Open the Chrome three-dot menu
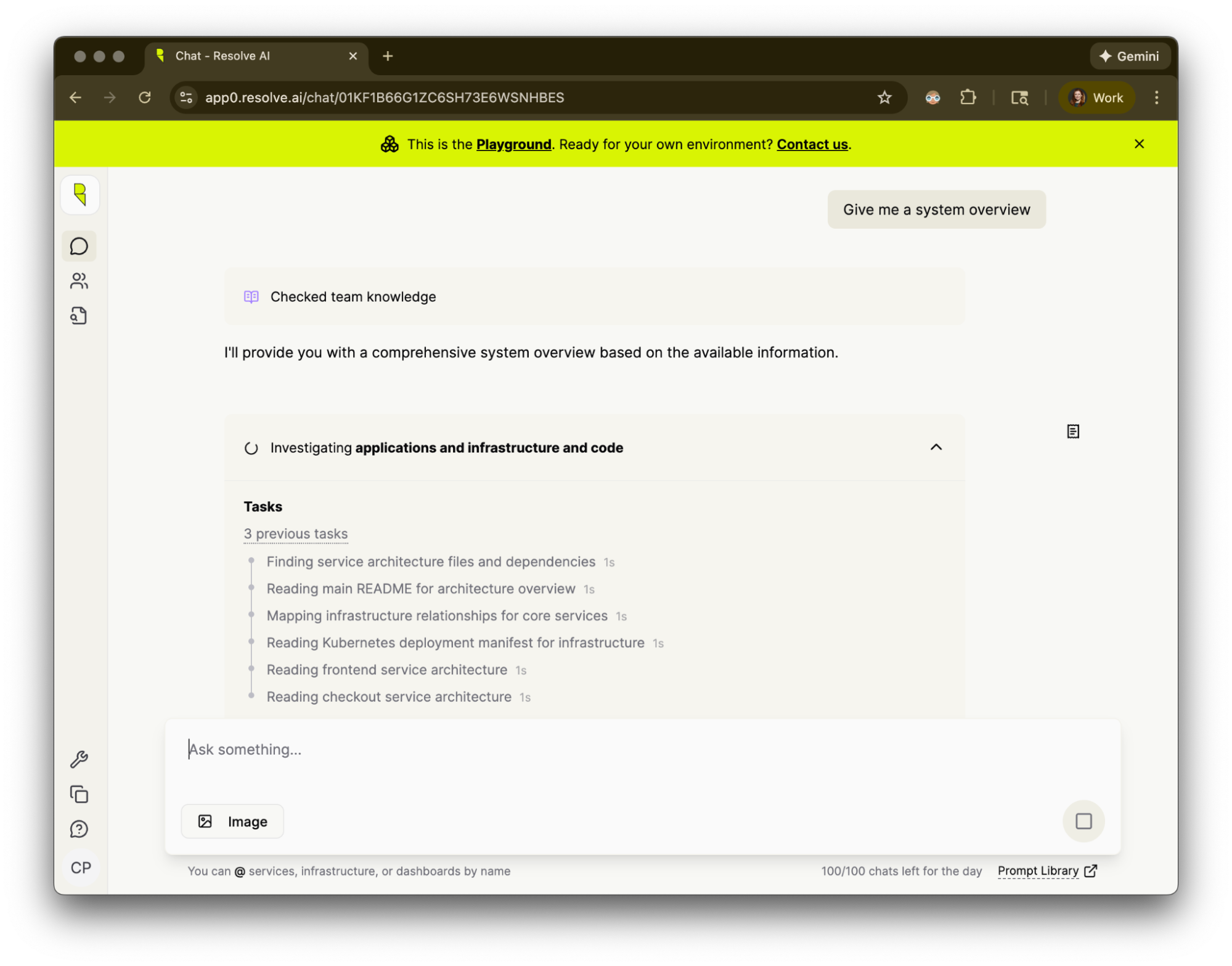 click(x=1156, y=97)
